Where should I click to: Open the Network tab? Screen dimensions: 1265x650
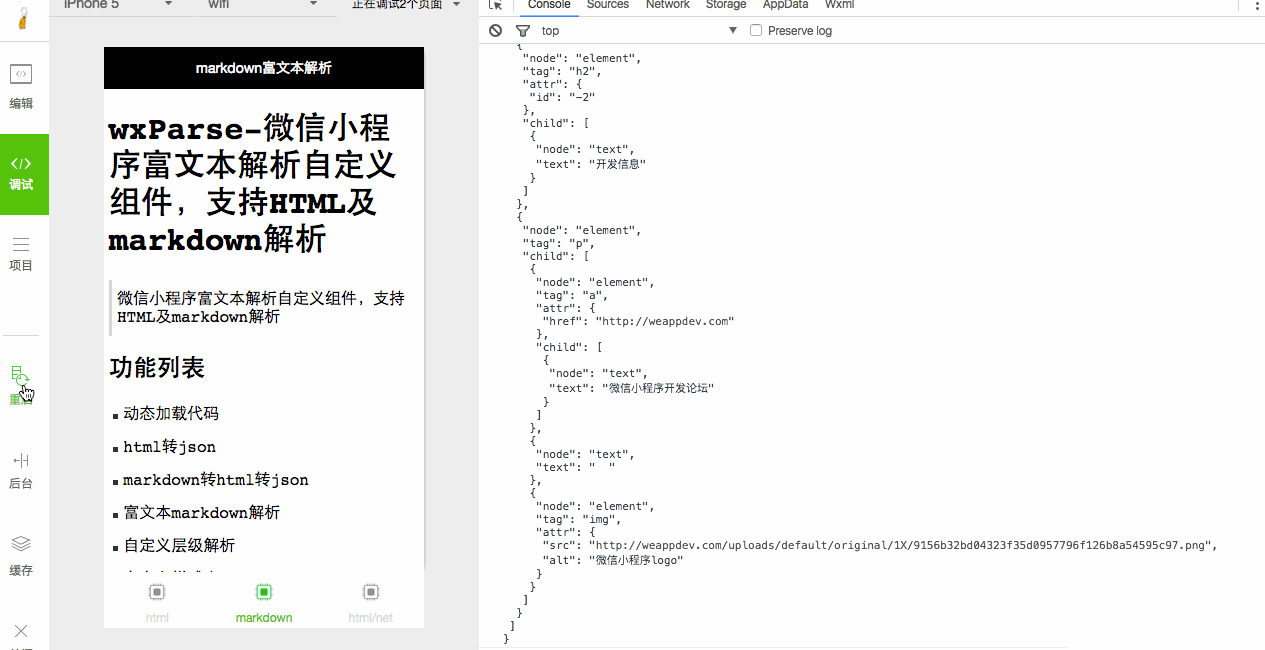(x=667, y=5)
